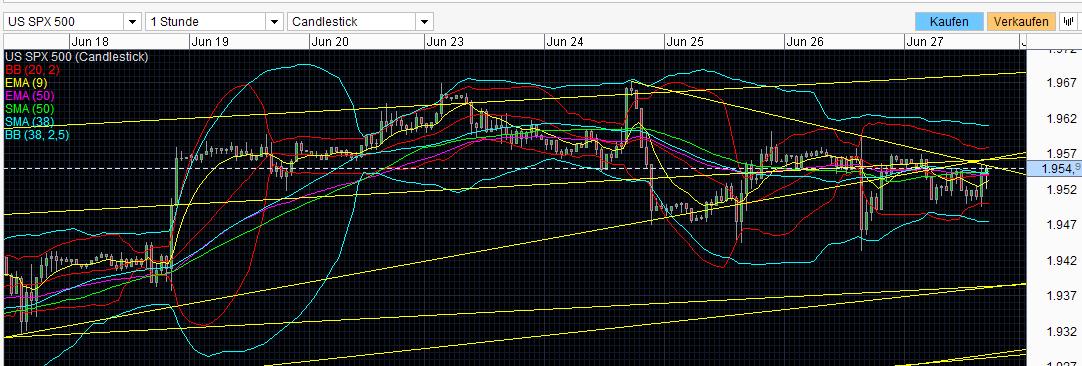Click the Jun 19 date label

tap(210, 41)
